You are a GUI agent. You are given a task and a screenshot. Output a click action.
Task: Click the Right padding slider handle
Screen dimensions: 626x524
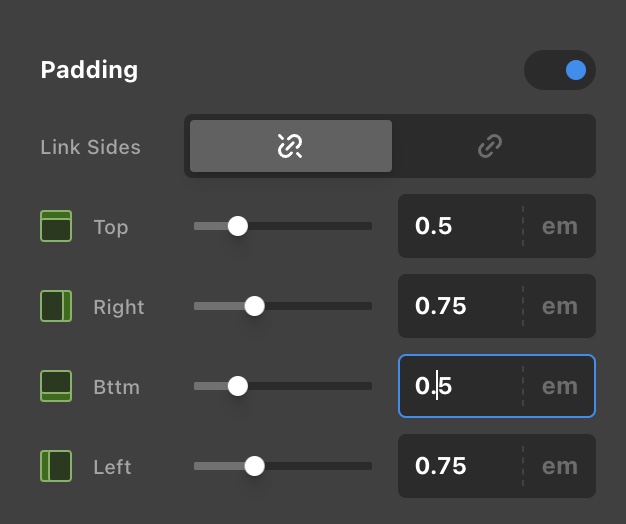[x=254, y=306]
